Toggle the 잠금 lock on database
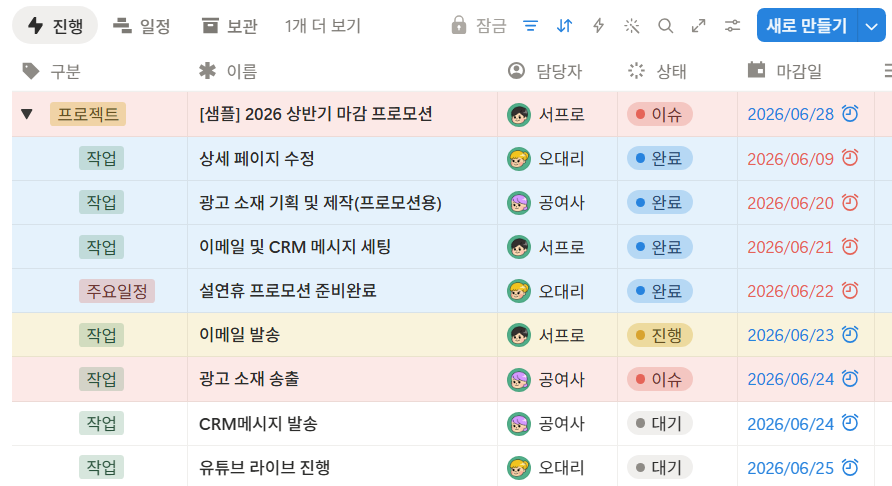Image resolution: width=892 pixels, height=486 pixels. (478, 26)
